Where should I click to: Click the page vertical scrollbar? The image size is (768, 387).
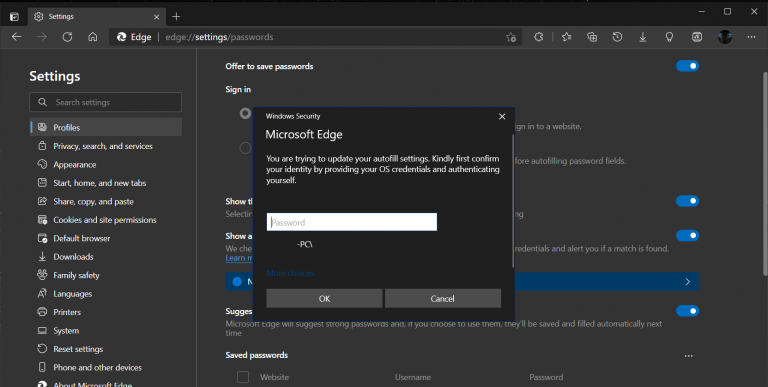(x=765, y=173)
